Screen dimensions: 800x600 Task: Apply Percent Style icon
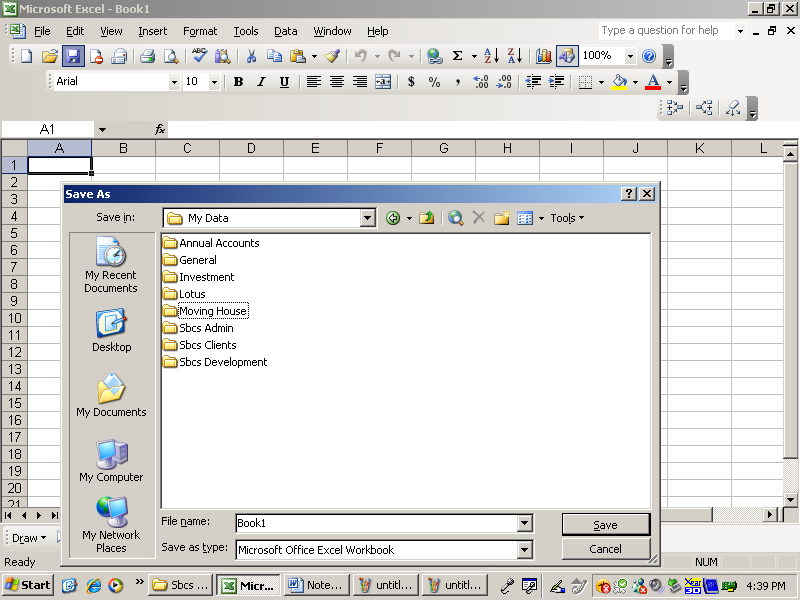pos(434,82)
